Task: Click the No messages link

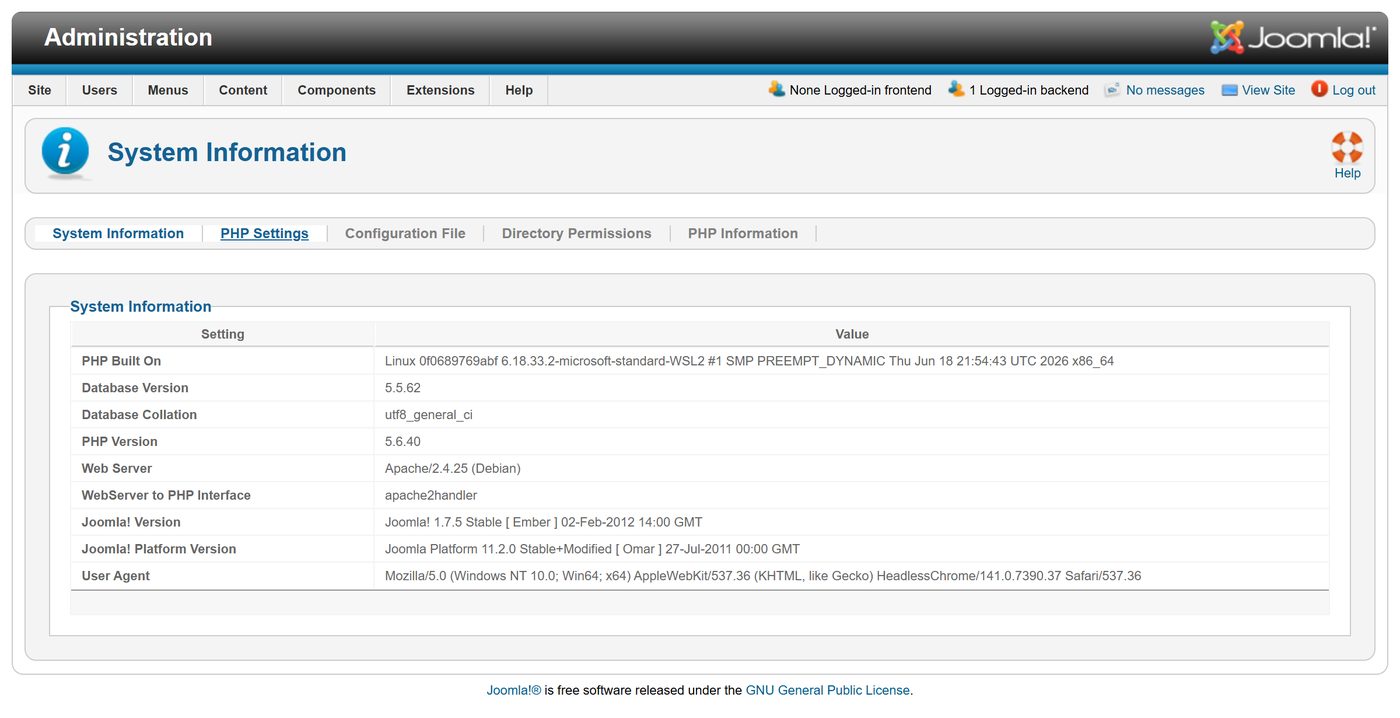Action: [1165, 90]
